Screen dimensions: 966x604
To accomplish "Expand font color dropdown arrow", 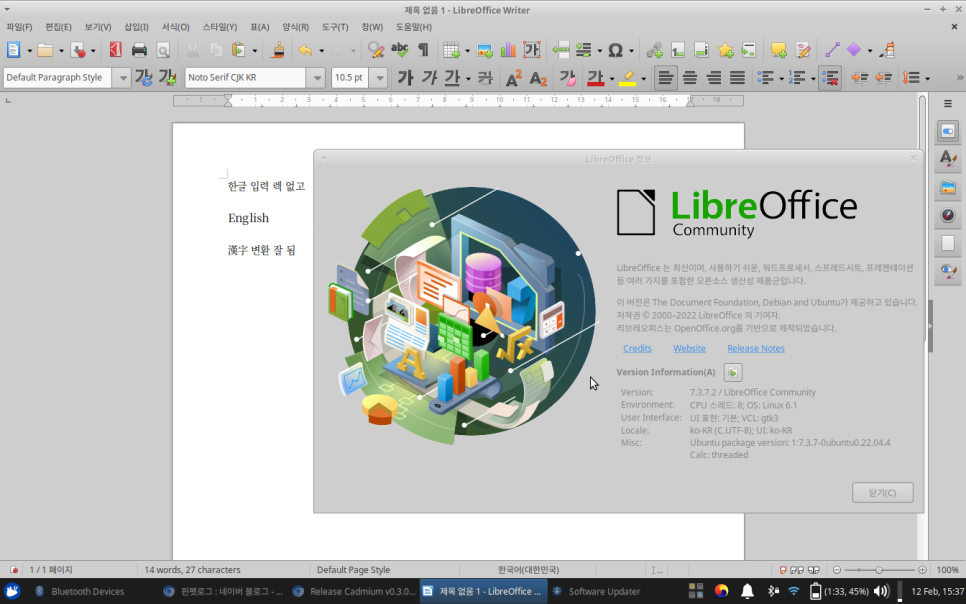I will pyautogui.click(x=611, y=78).
